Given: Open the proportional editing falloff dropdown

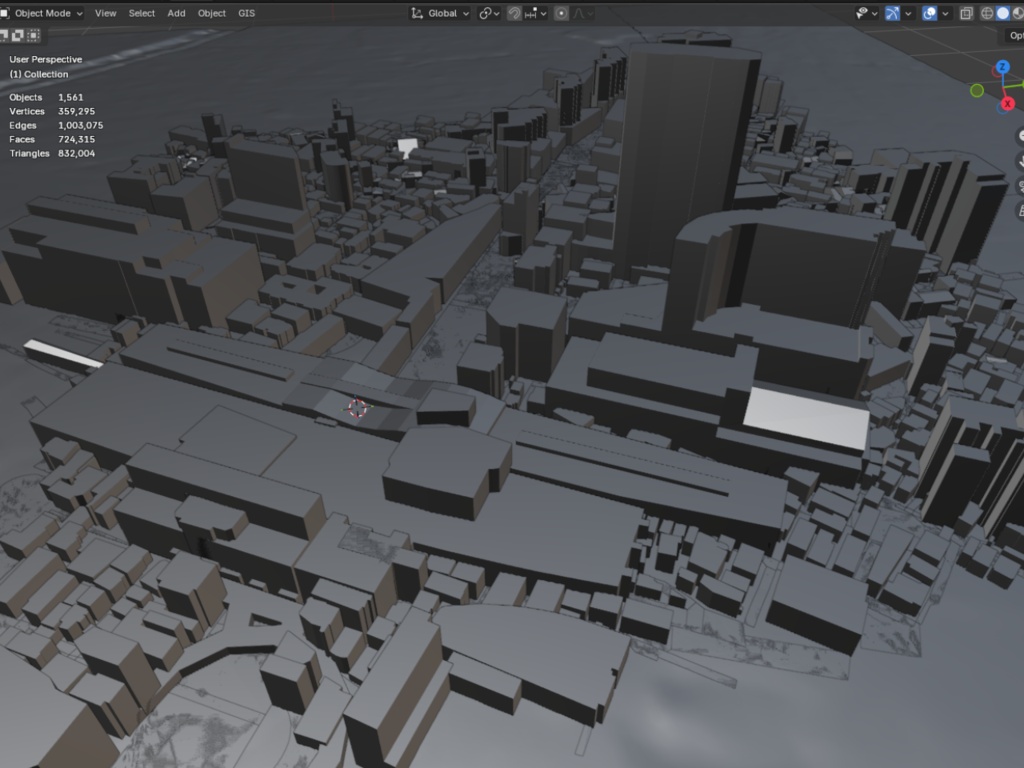Looking at the screenshot, I should click(583, 13).
